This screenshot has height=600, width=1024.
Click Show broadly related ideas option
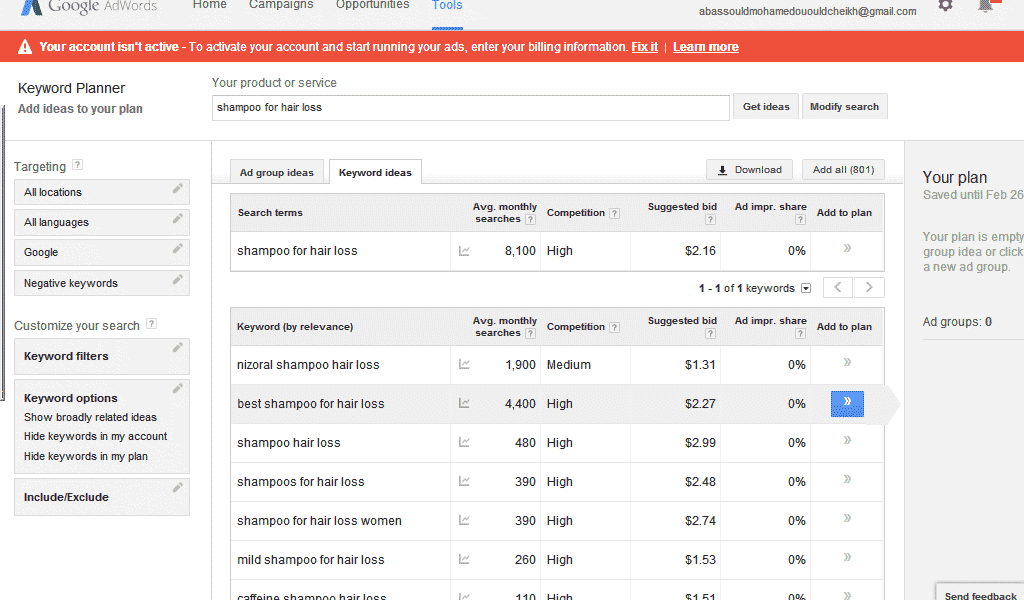[x=90, y=417]
